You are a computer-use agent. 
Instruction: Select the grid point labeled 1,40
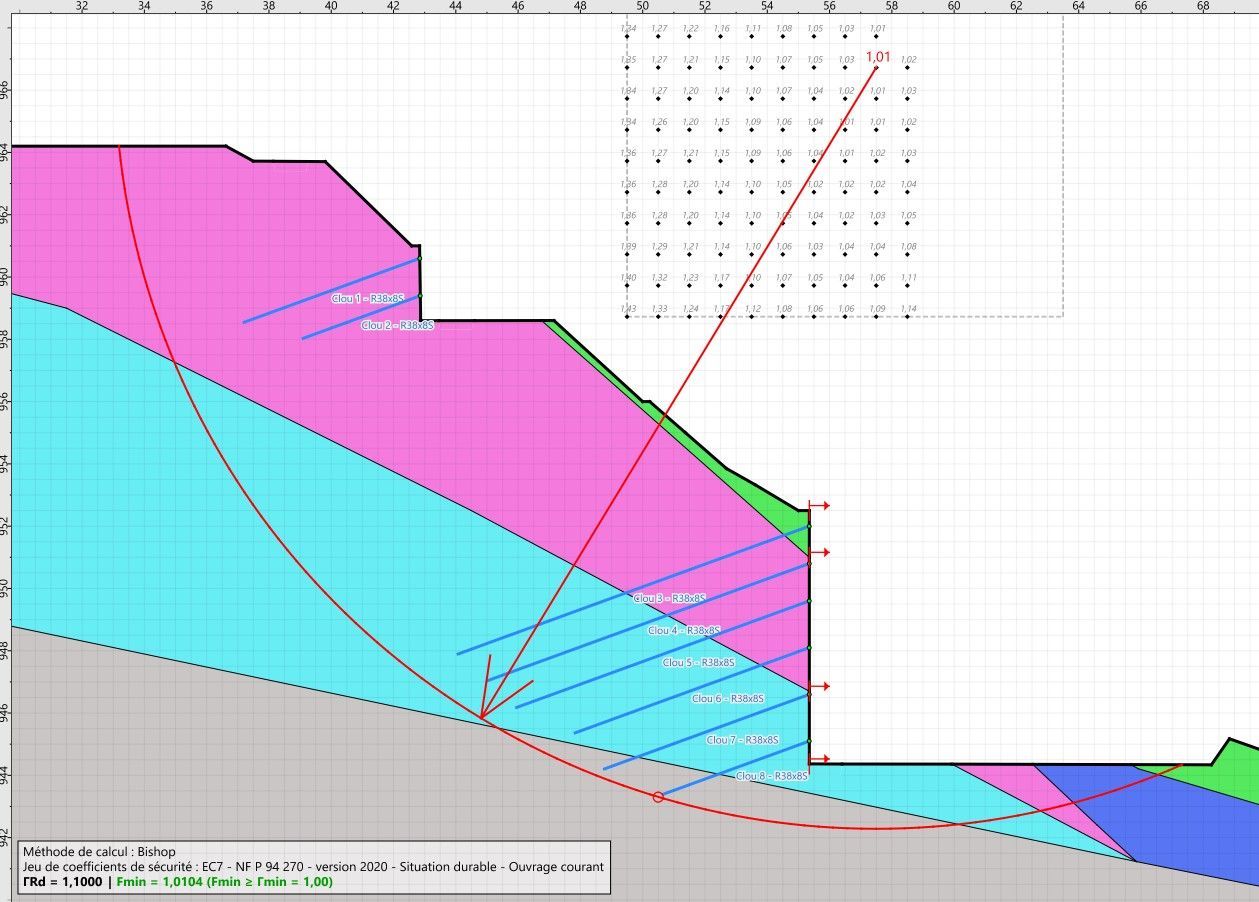tap(629, 287)
